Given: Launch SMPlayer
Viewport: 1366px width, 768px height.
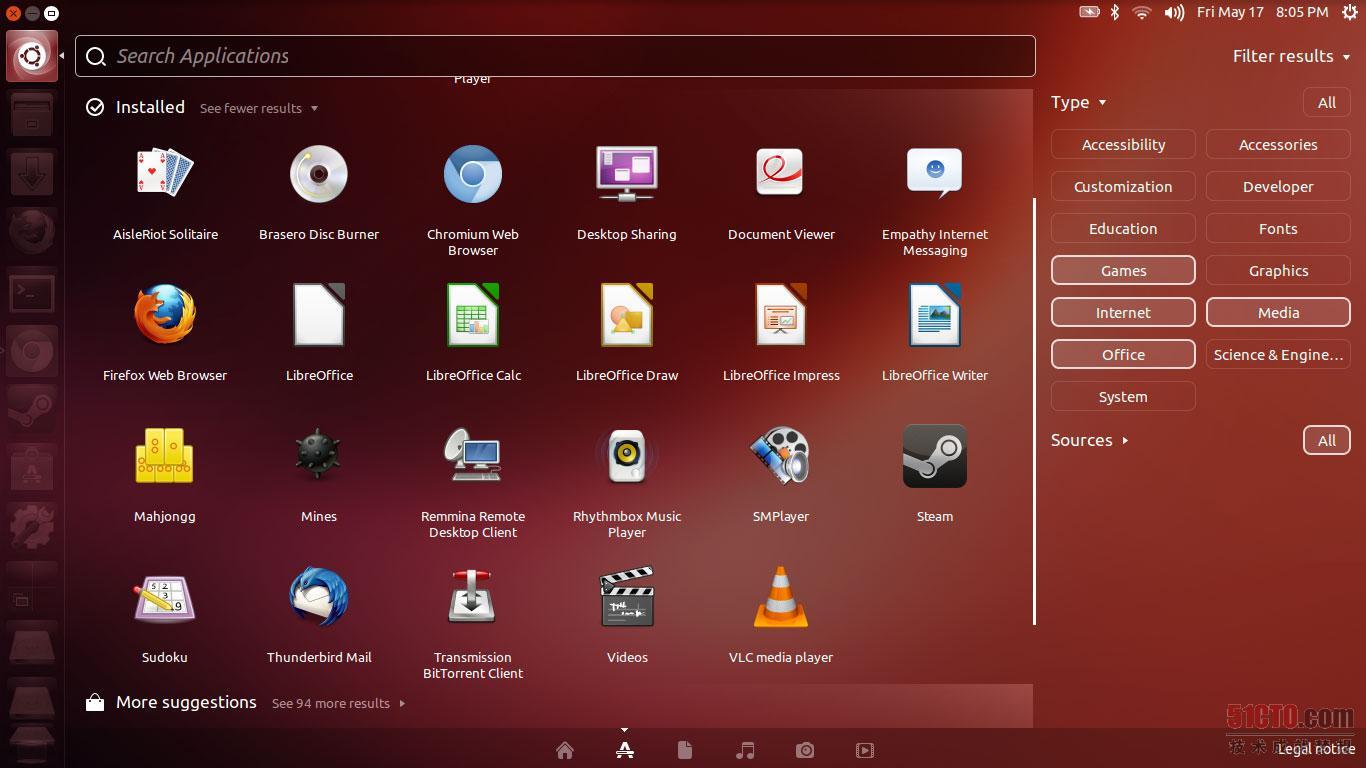Looking at the screenshot, I should (781, 456).
